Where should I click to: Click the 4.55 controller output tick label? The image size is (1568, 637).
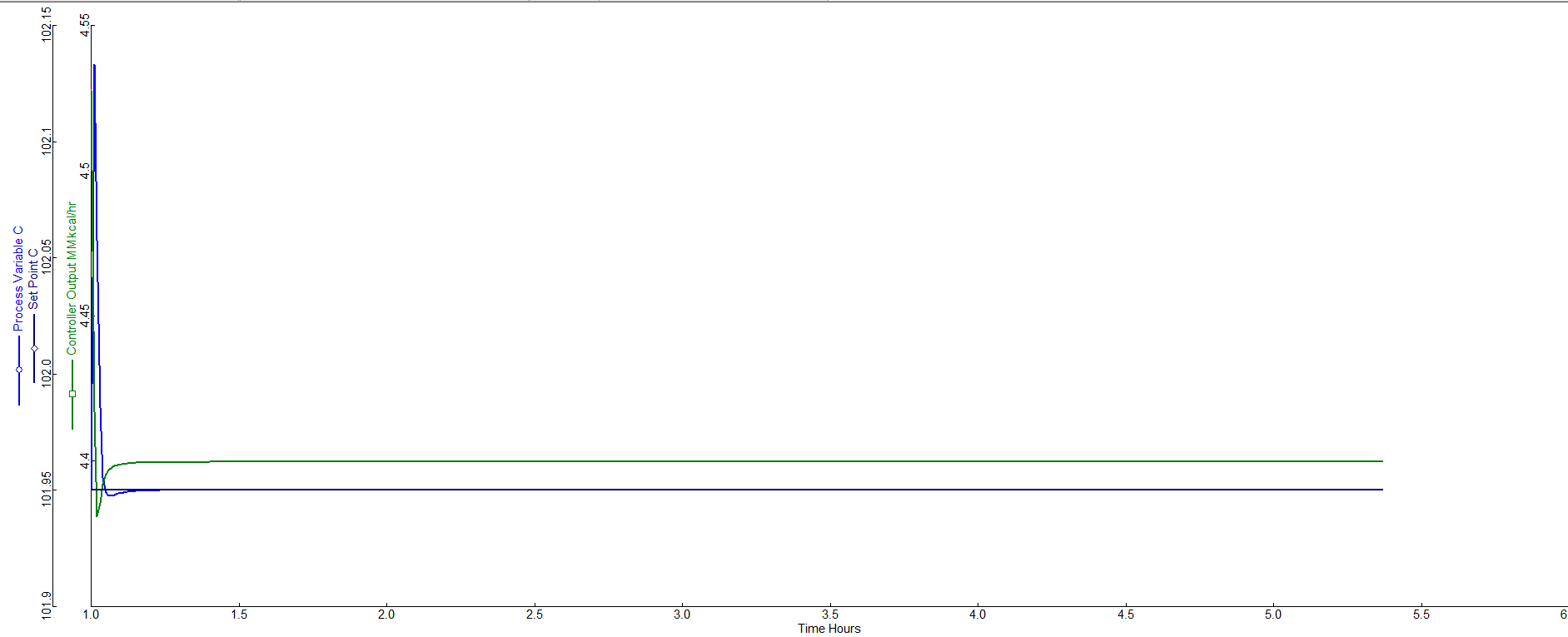coord(84,25)
